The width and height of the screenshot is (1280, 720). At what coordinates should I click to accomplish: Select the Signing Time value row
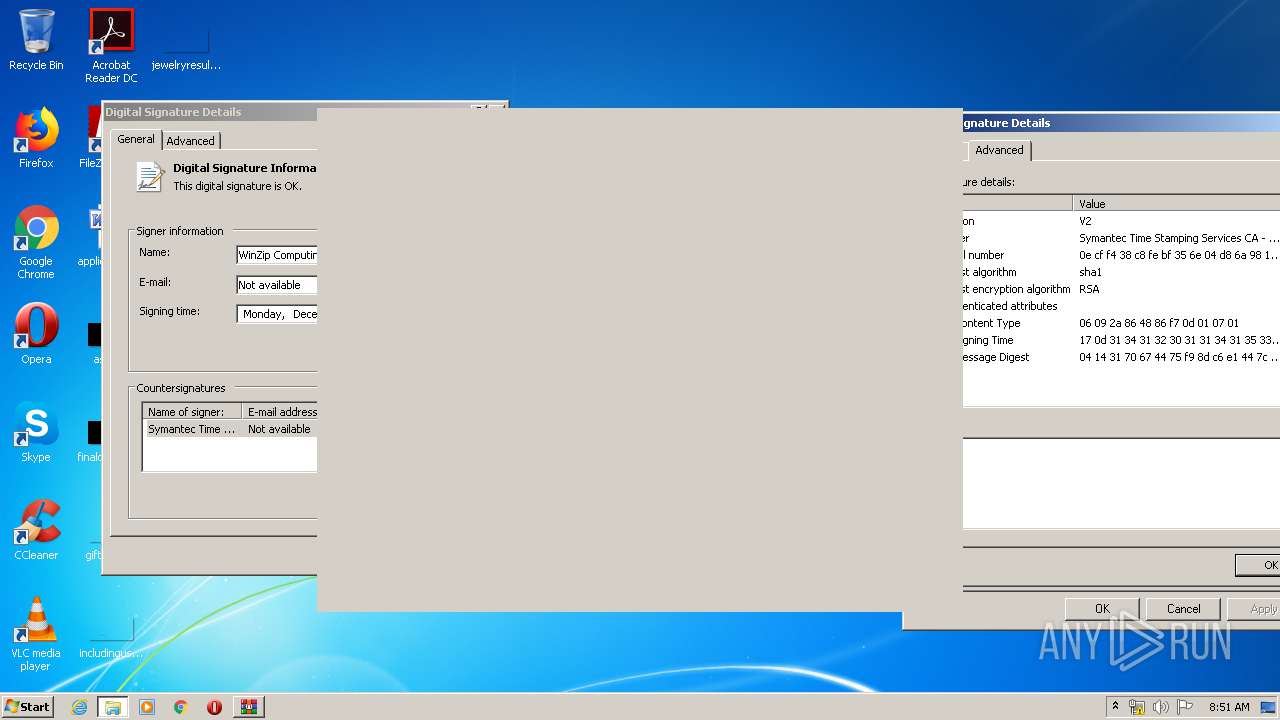[x=1121, y=340]
